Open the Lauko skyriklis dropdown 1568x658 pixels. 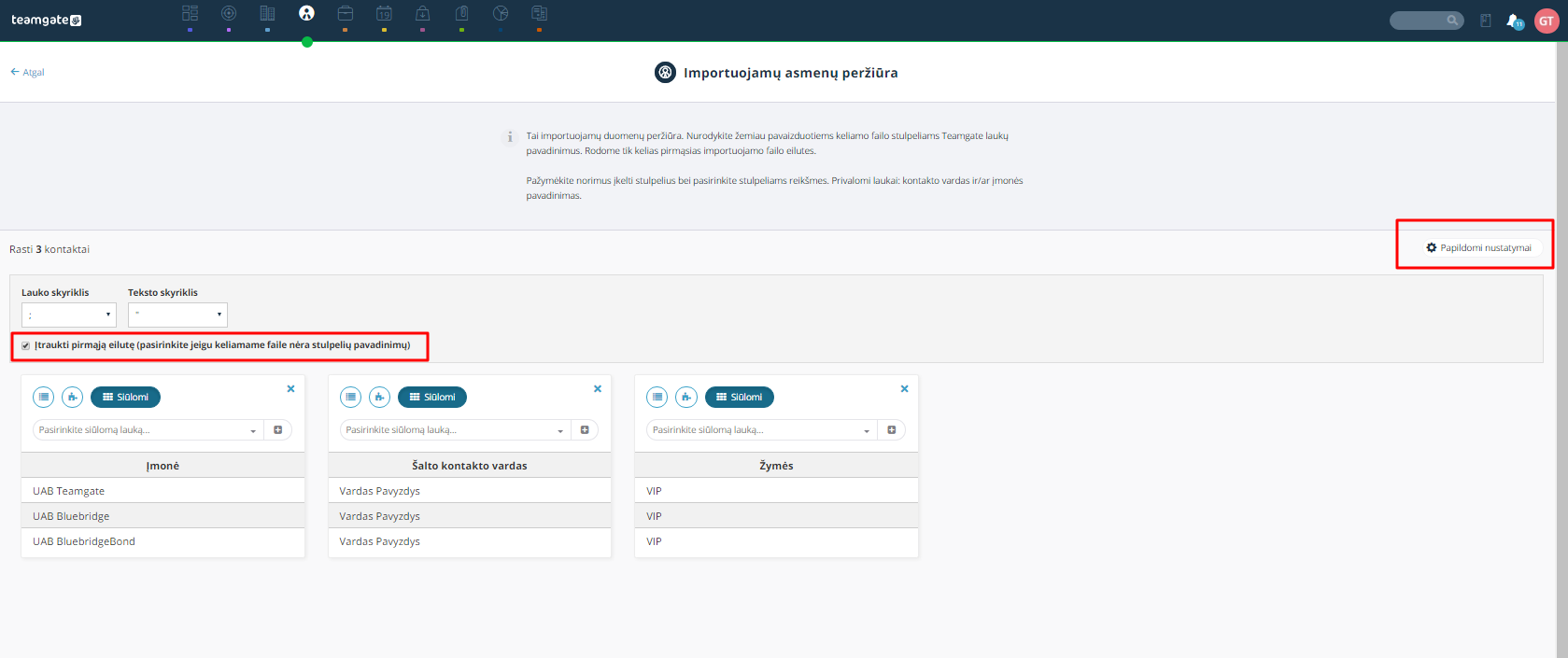[69, 315]
